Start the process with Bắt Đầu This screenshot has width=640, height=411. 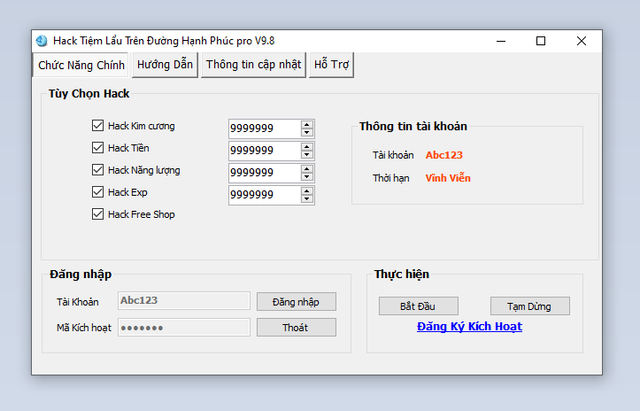[418, 306]
